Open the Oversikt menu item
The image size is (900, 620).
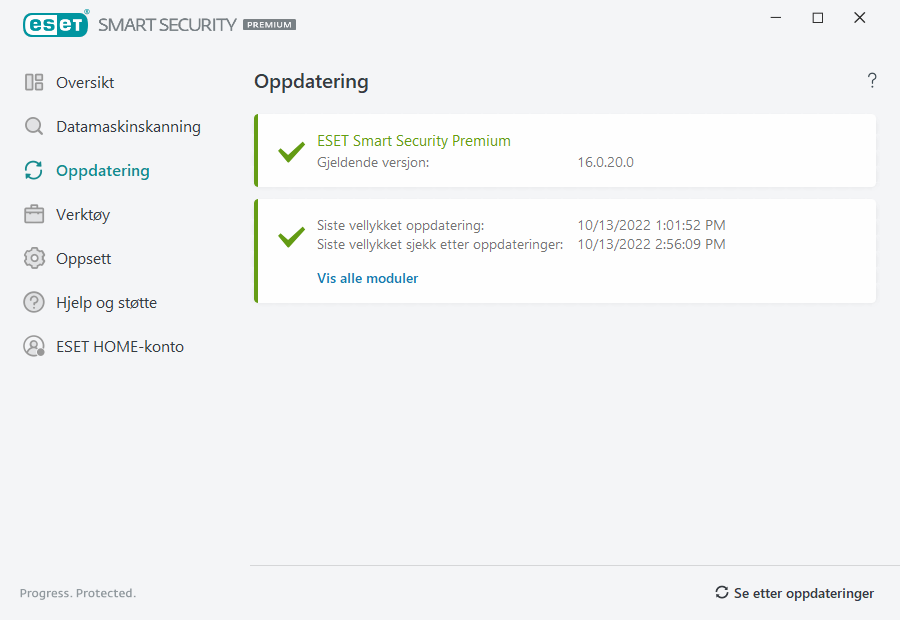pyautogui.click(x=85, y=83)
